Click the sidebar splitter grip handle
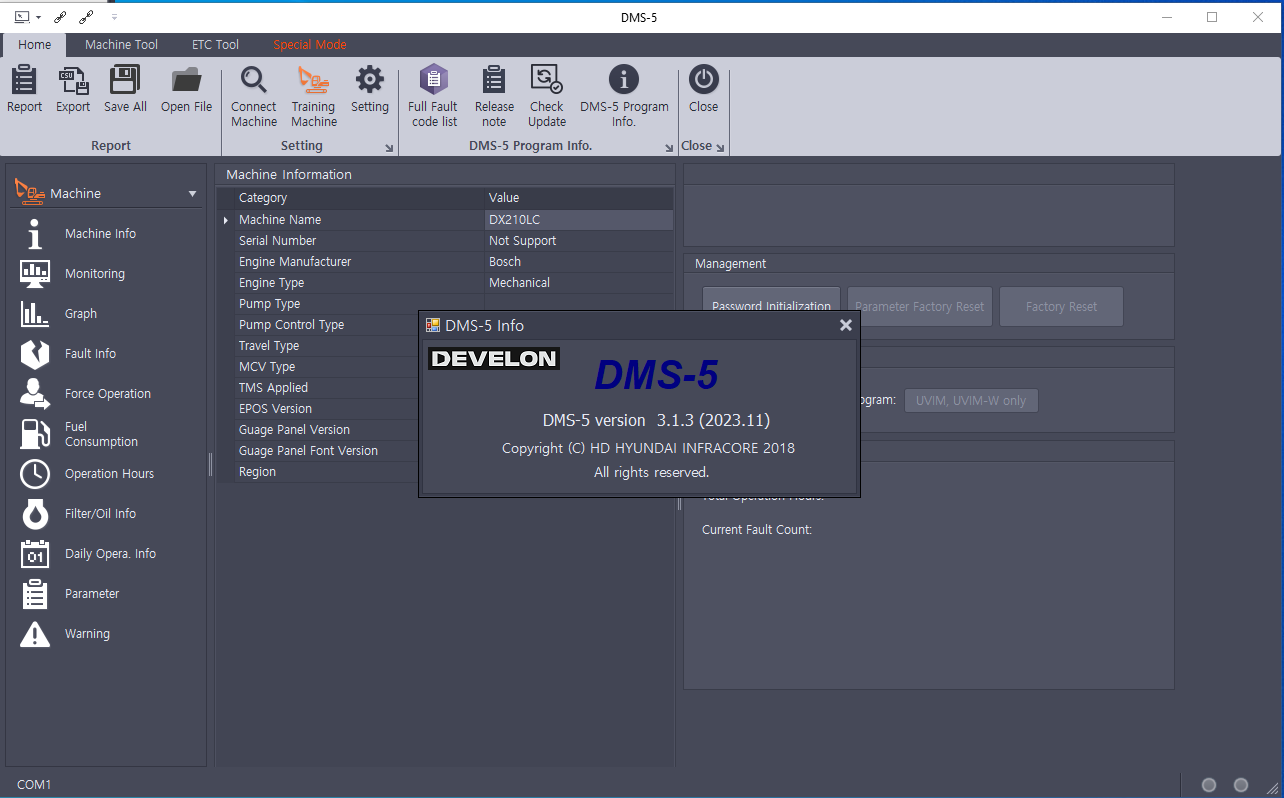This screenshot has height=798, width=1284. pyautogui.click(x=210, y=465)
